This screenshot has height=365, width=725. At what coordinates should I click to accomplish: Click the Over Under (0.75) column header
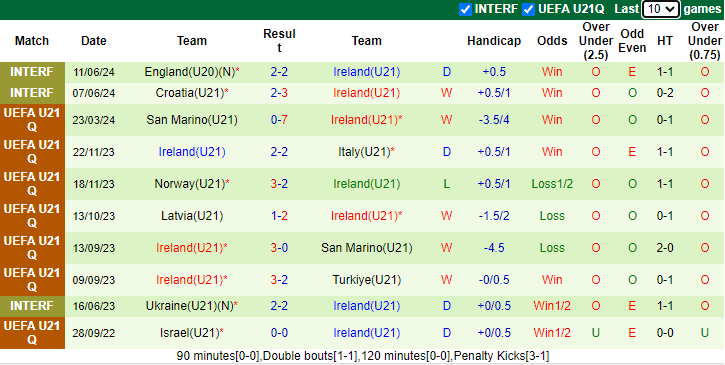[705, 41]
